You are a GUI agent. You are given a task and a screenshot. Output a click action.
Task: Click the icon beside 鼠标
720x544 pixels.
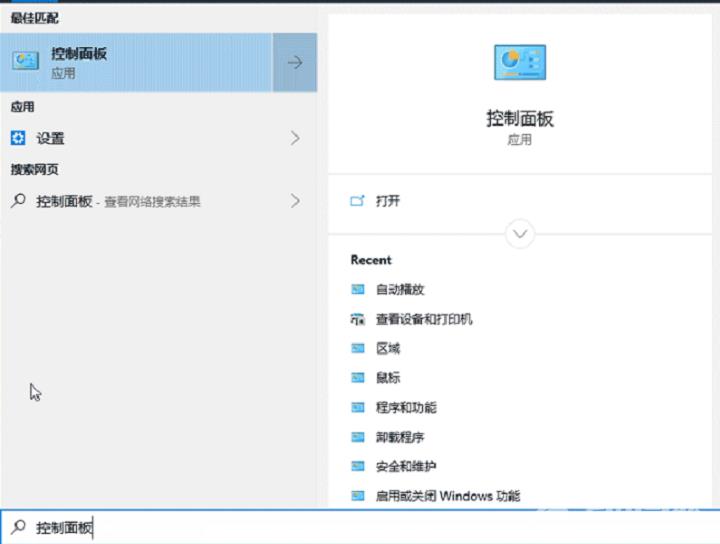[358, 378]
